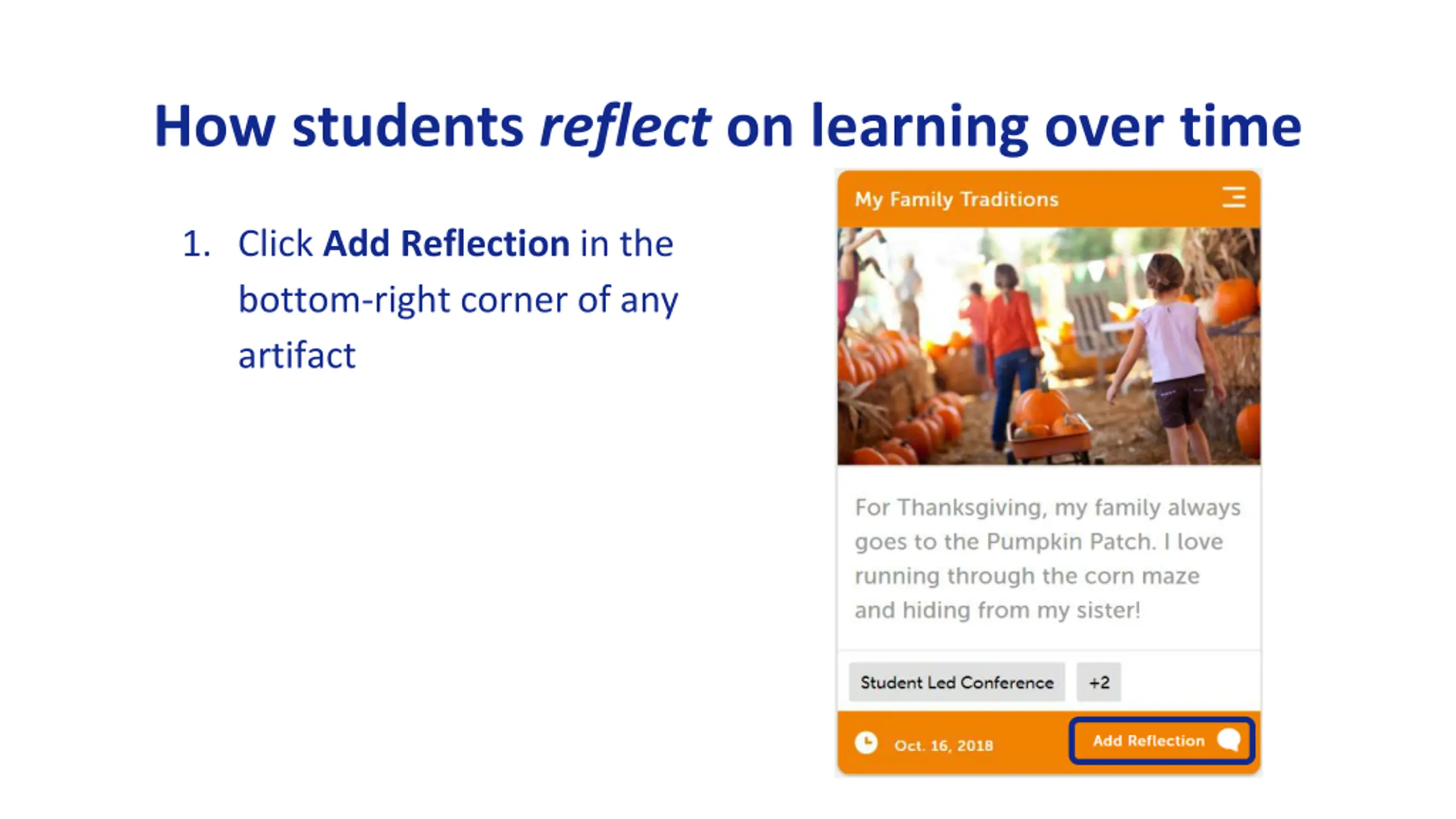1456x819 pixels.
Task: Click the orange header bar of the card
Action: 1048,199
